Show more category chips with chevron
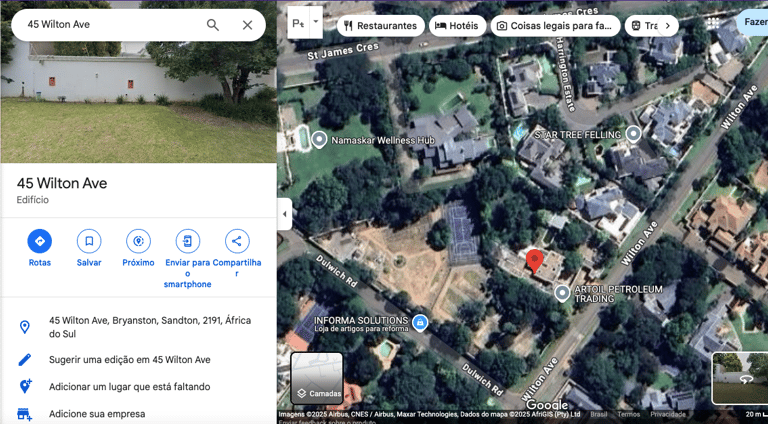Image resolution: width=768 pixels, height=424 pixels. click(x=667, y=26)
